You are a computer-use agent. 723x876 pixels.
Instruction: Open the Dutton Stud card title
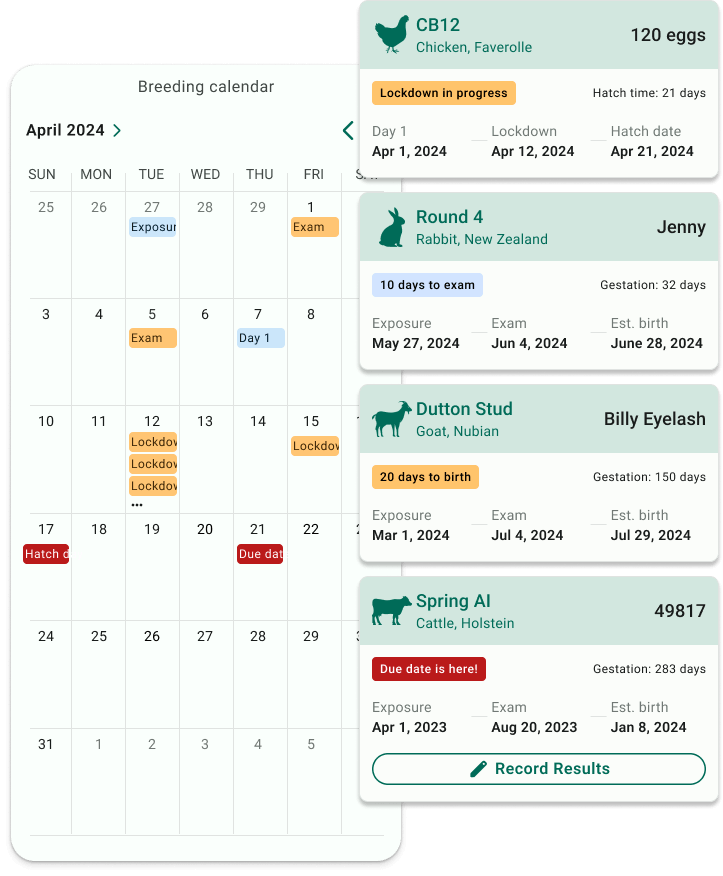[464, 409]
